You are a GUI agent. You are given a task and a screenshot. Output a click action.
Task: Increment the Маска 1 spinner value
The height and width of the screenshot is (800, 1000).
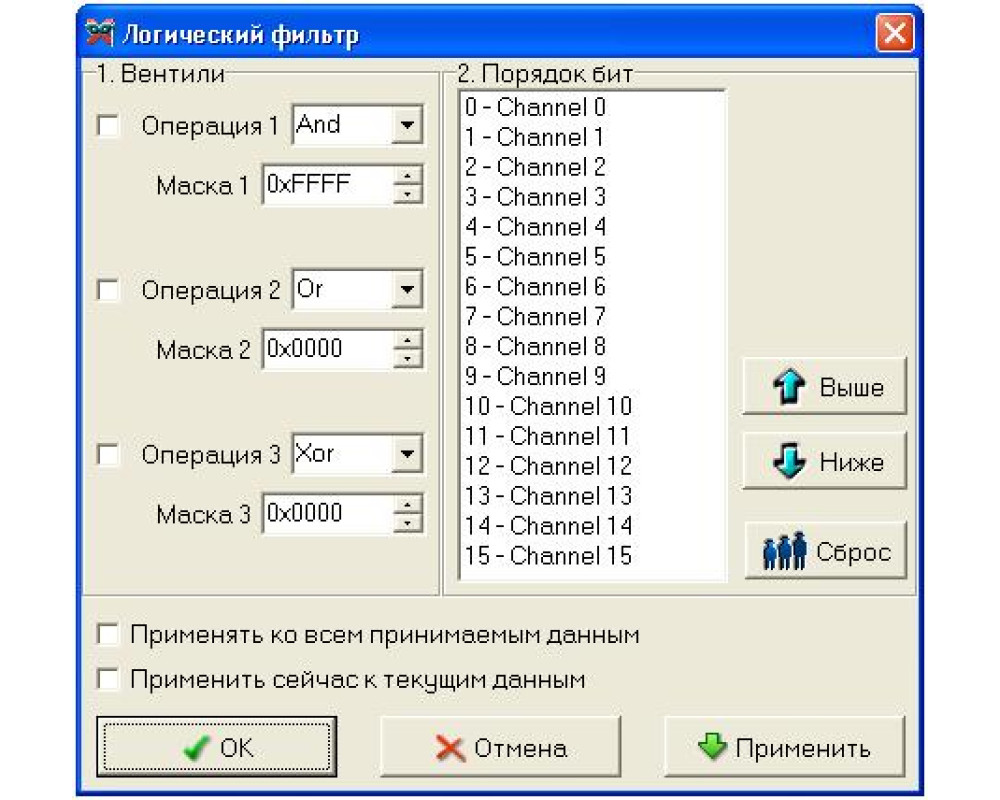point(408,177)
